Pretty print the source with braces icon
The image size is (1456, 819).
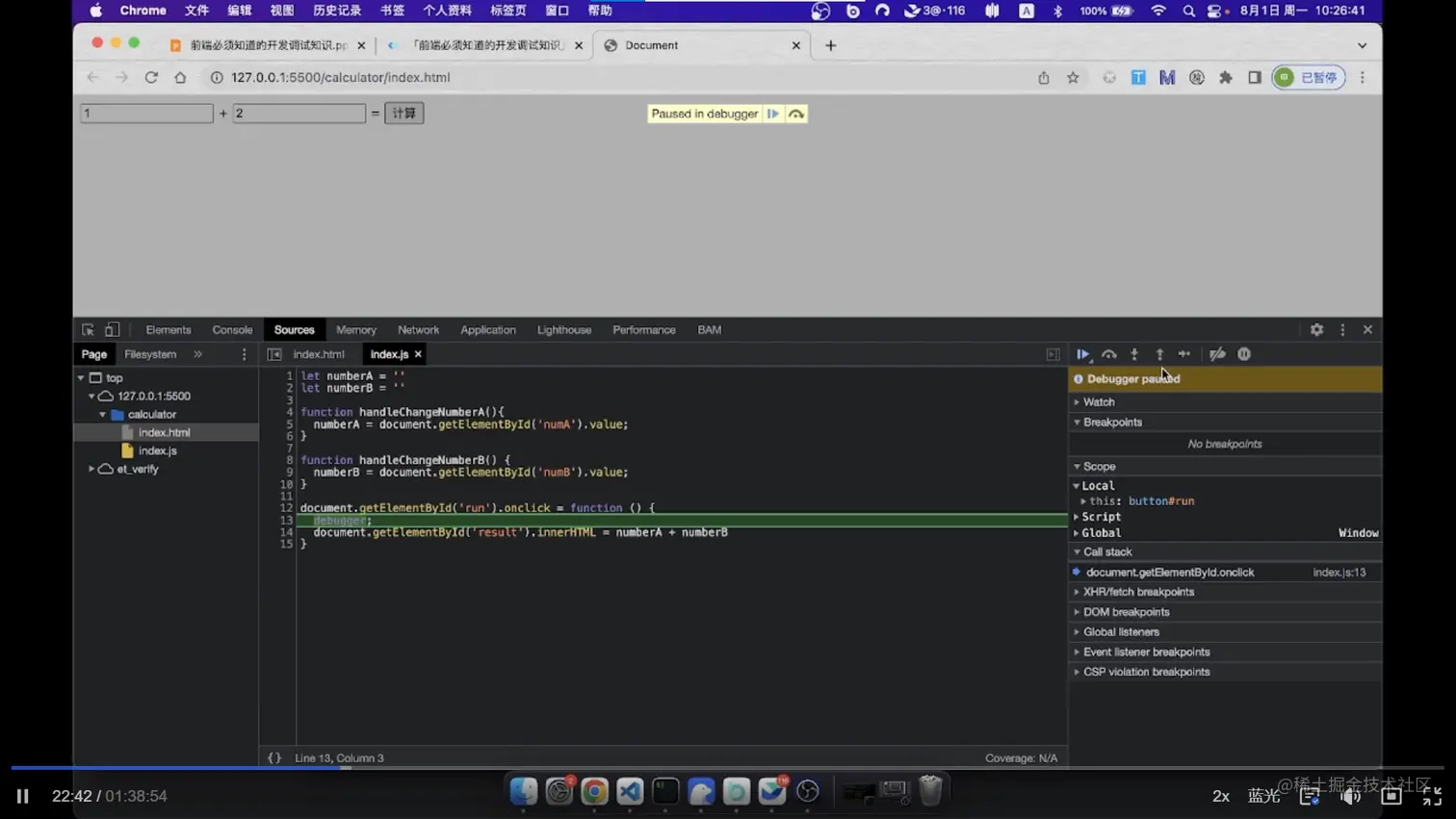[274, 758]
